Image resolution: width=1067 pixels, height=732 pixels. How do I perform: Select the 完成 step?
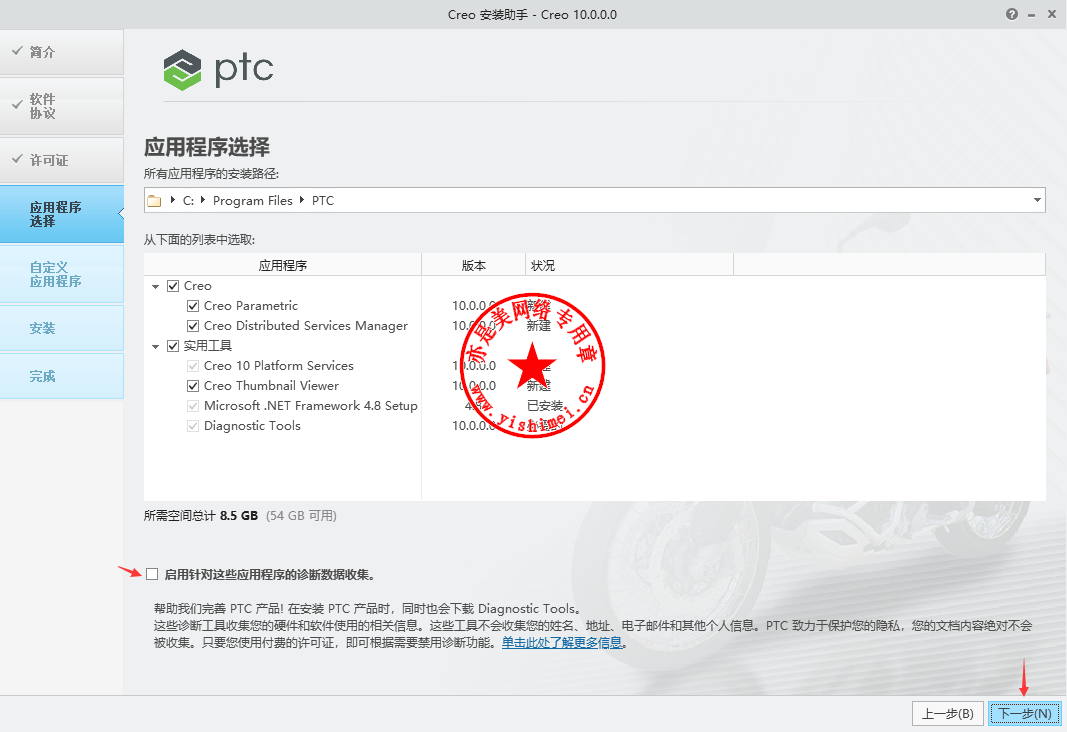pyautogui.click(x=62, y=376)
